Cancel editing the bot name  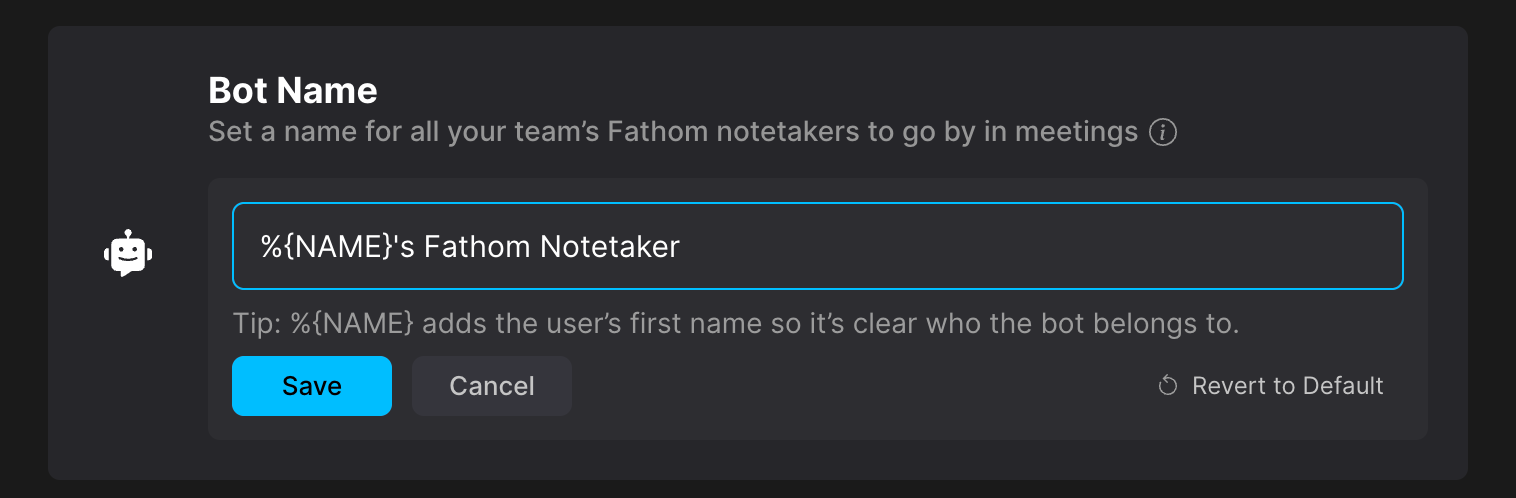[492, 386]
